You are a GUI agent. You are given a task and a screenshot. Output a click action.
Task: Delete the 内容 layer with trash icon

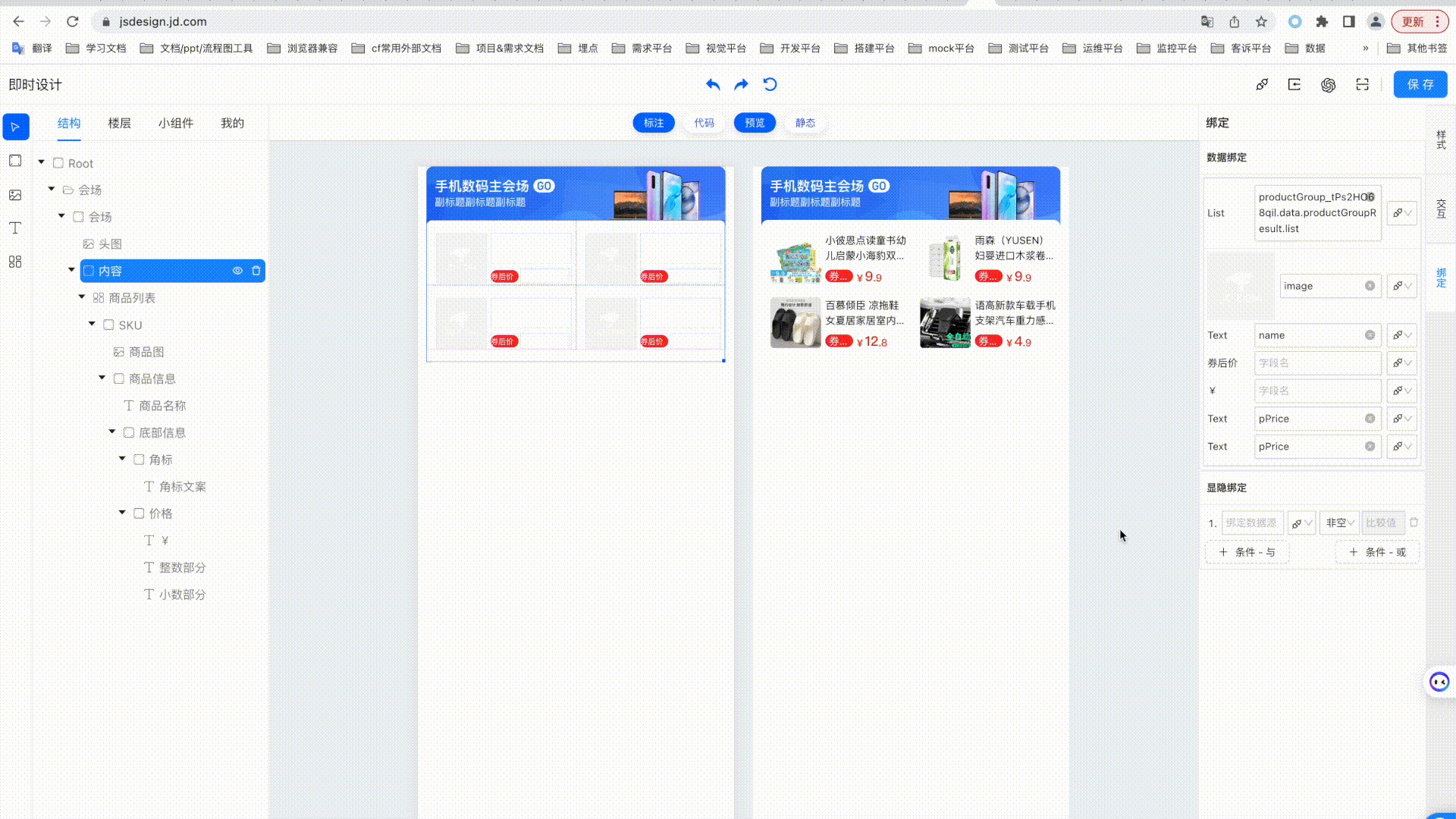click(256, 271)
